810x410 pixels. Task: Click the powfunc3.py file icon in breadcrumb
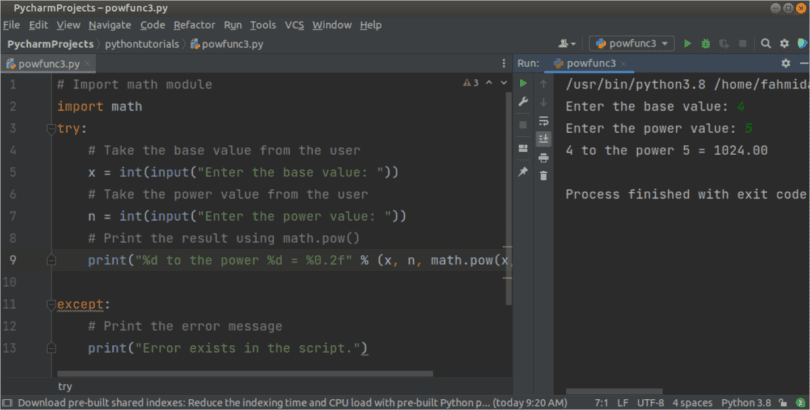(195, 44)
